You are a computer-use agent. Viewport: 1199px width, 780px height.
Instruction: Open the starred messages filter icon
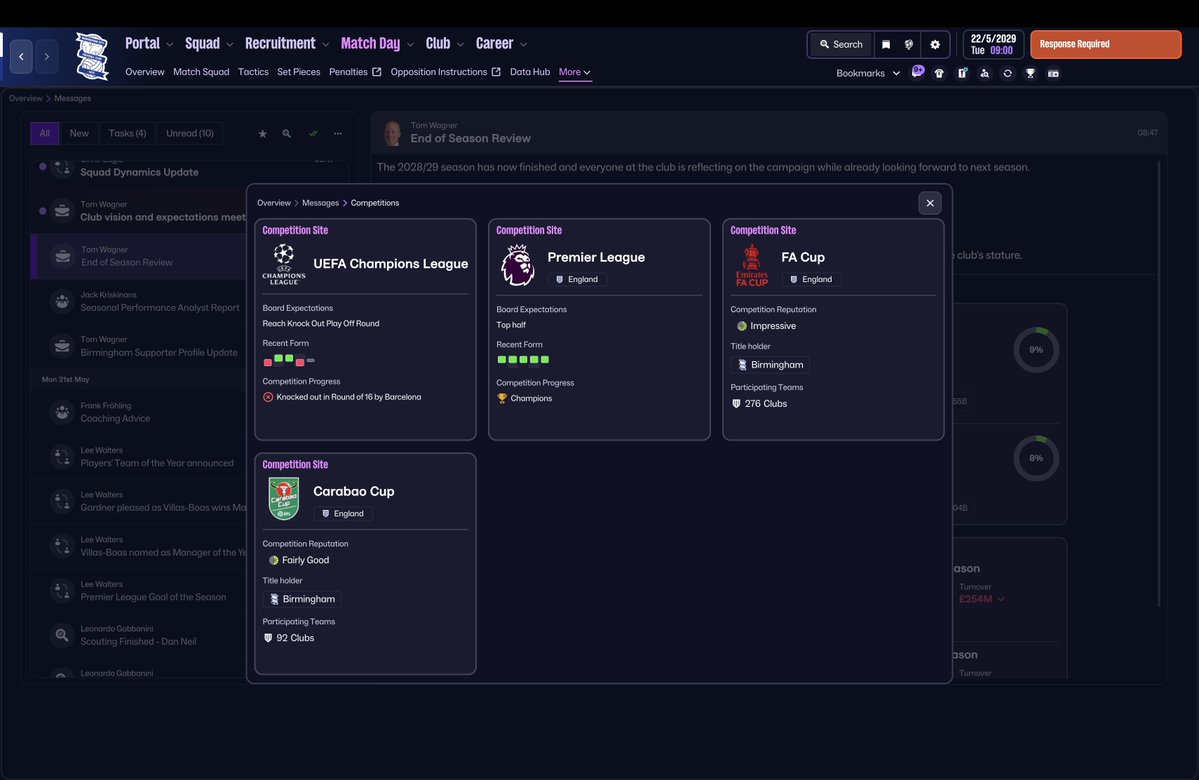[x=262, y=134]
